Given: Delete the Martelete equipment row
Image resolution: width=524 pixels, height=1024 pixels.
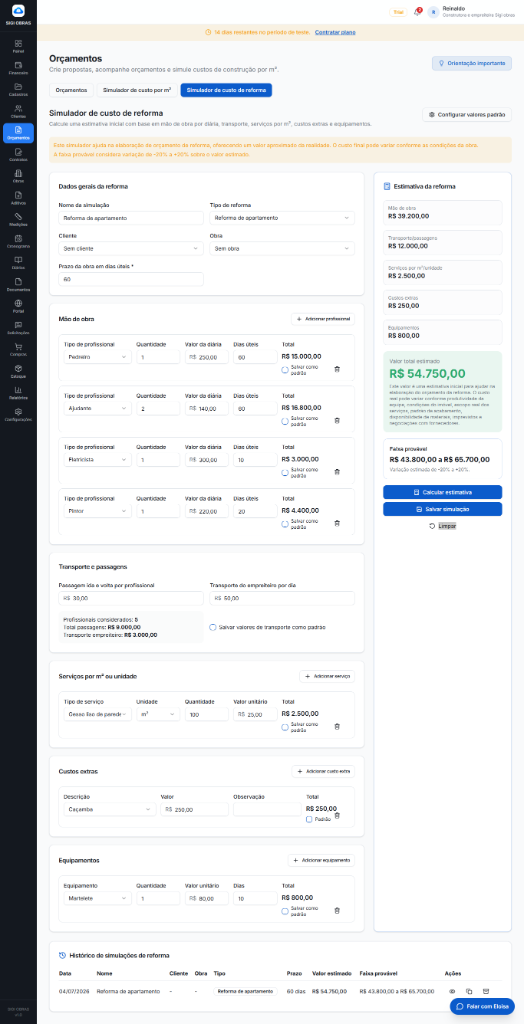Looking at the screenshot, I should pos(337,910).
